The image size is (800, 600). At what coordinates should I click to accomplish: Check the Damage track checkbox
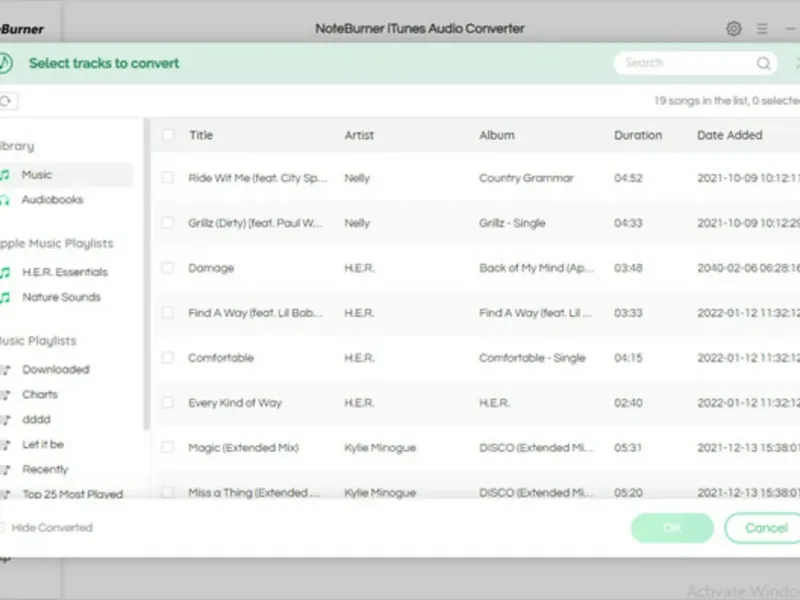point(167,268)
